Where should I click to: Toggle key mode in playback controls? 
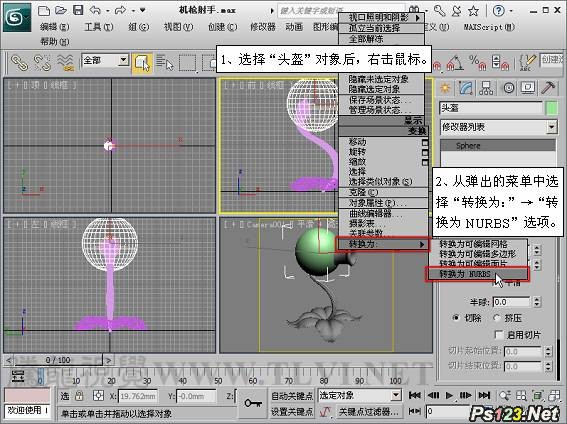click(414, 411)
